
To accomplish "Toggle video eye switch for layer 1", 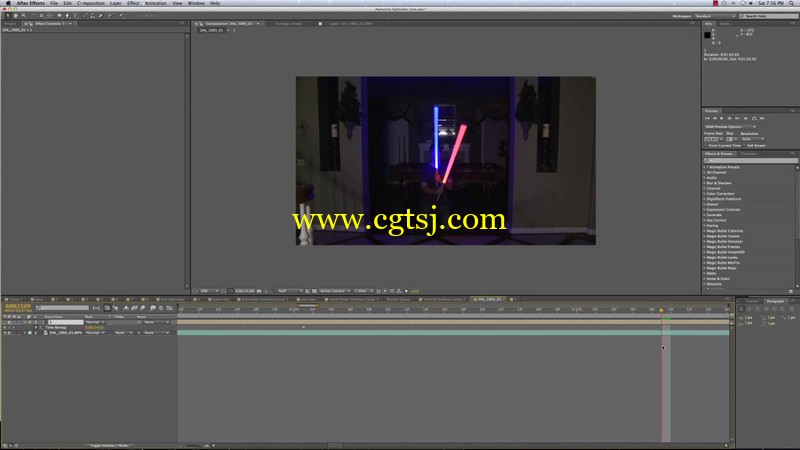I will point(5,322).
